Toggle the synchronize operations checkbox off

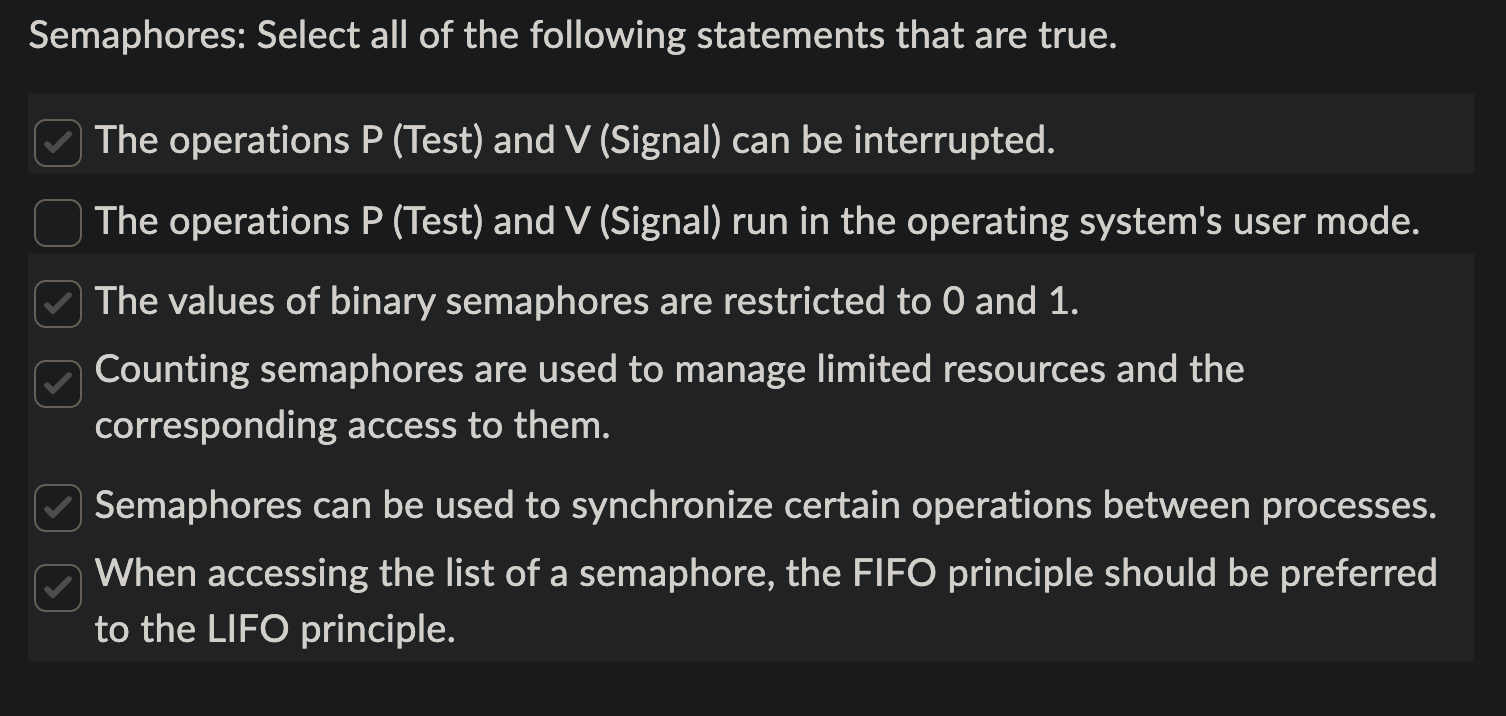57,507
